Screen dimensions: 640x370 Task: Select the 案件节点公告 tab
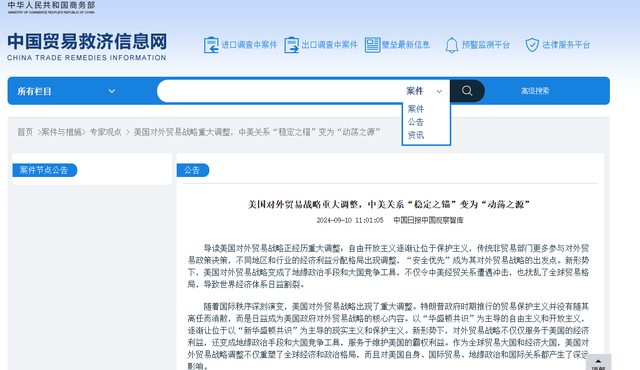pos(44,170)
